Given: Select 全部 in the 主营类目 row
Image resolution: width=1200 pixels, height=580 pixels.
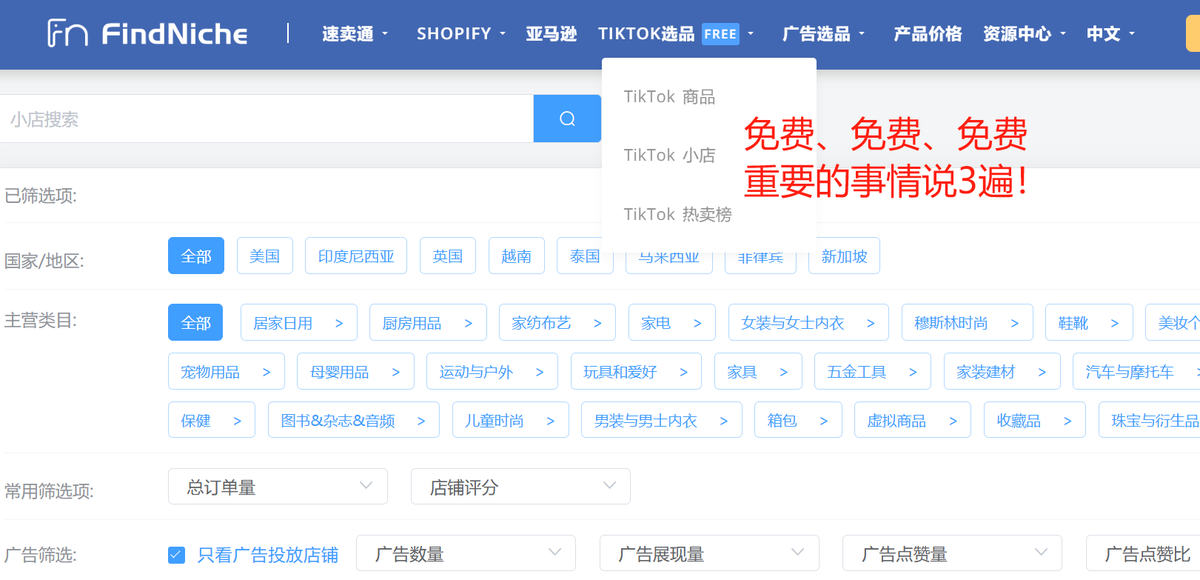Looking at the screenshot, I should pyautogui.click(x=196, y=323).
